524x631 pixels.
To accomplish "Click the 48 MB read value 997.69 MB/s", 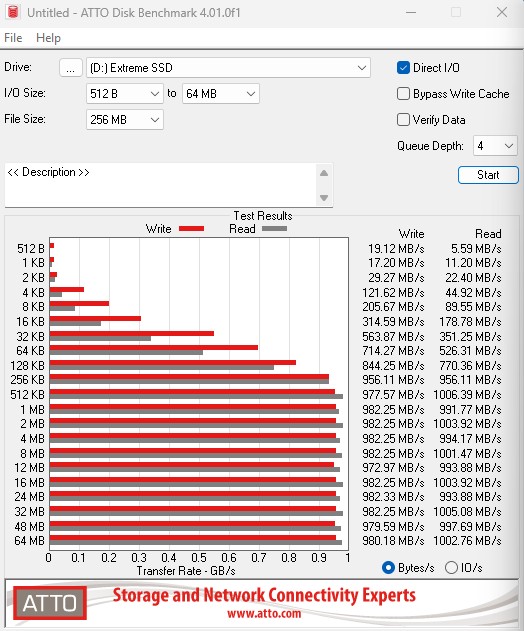I will coord(470,526).
